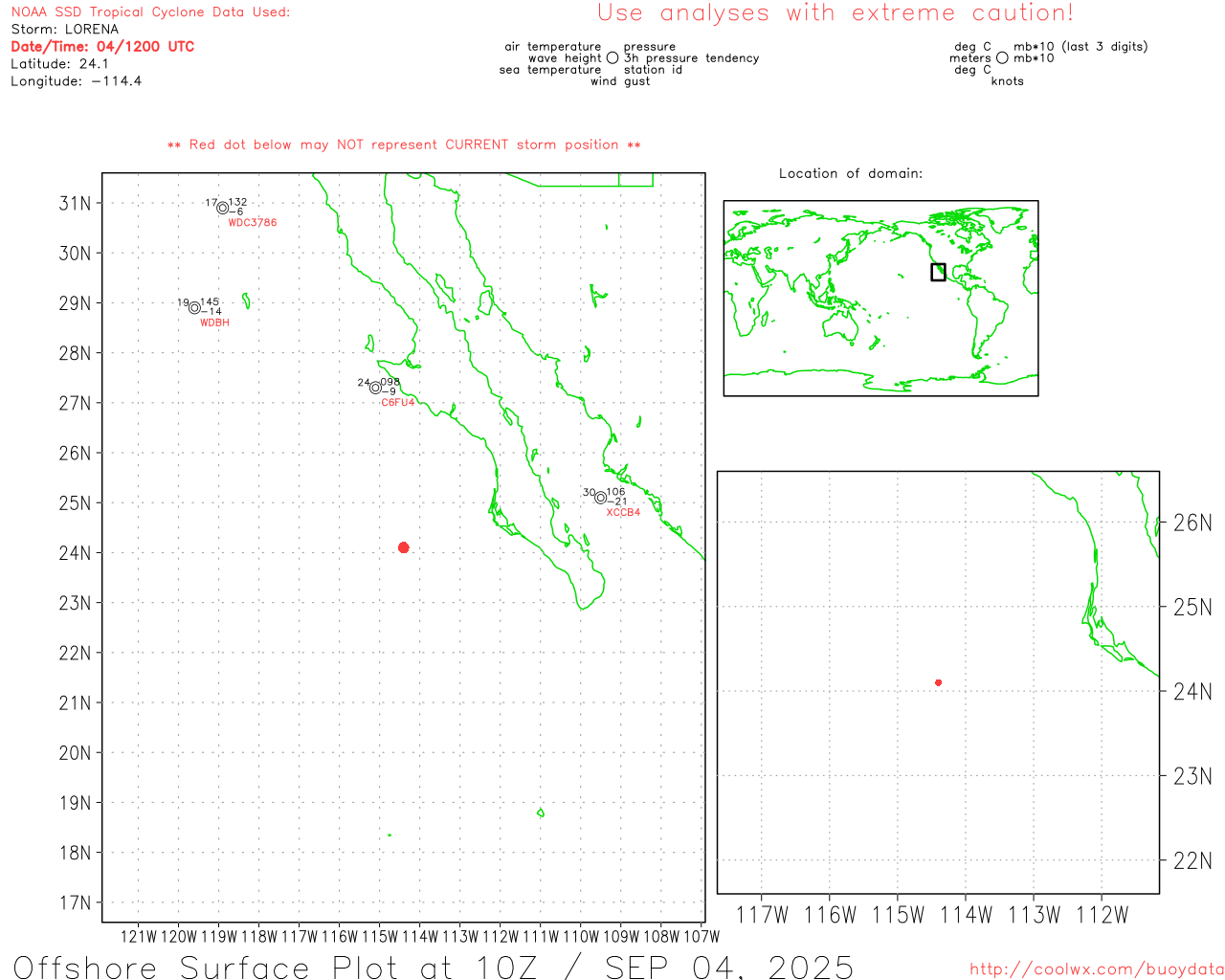This screenshot has height=980, width=1225.
Task: Click the 'station id' legend label
Action: point(653,70)
